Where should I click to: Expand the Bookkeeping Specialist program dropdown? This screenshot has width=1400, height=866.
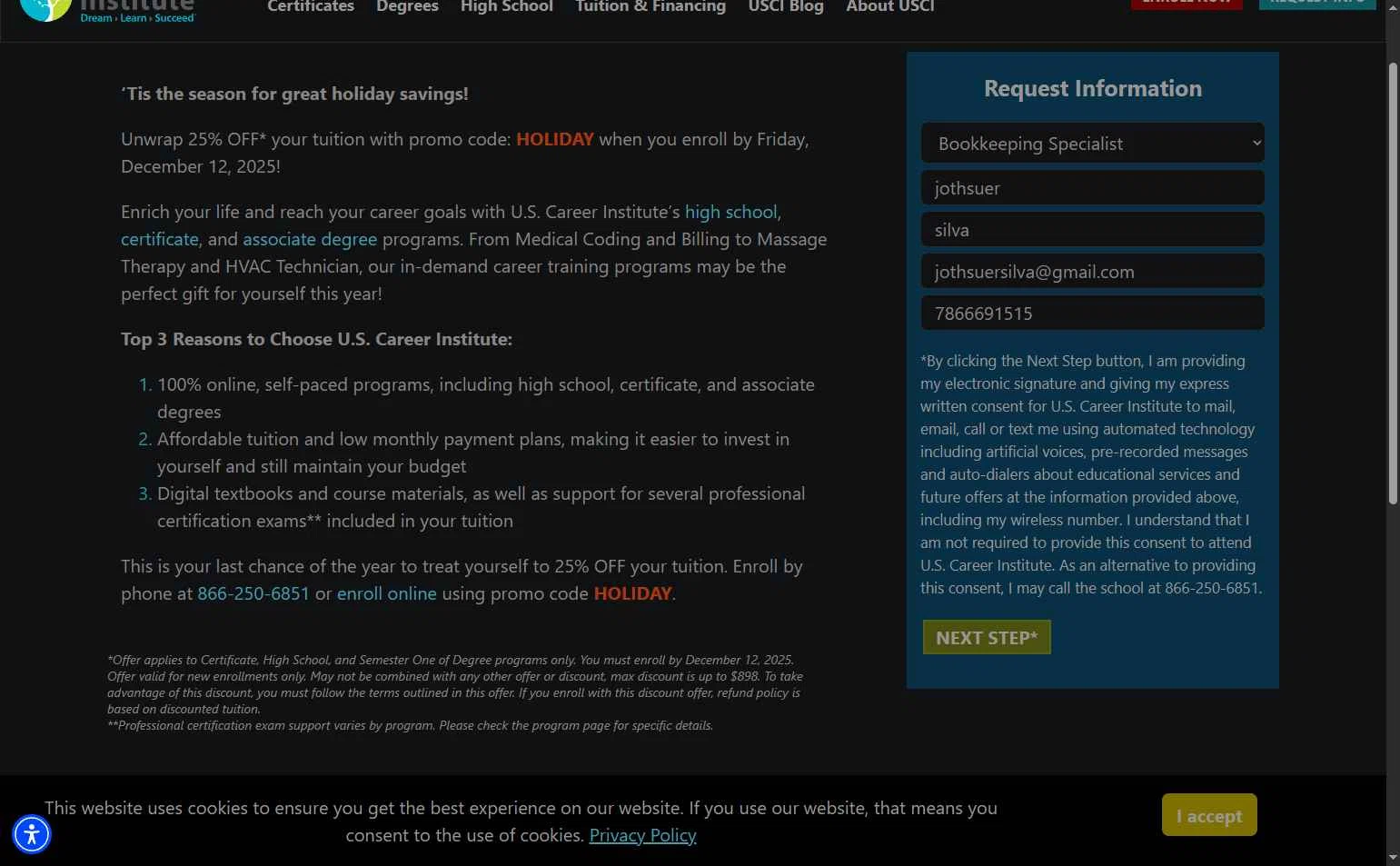coord(1092,143)
